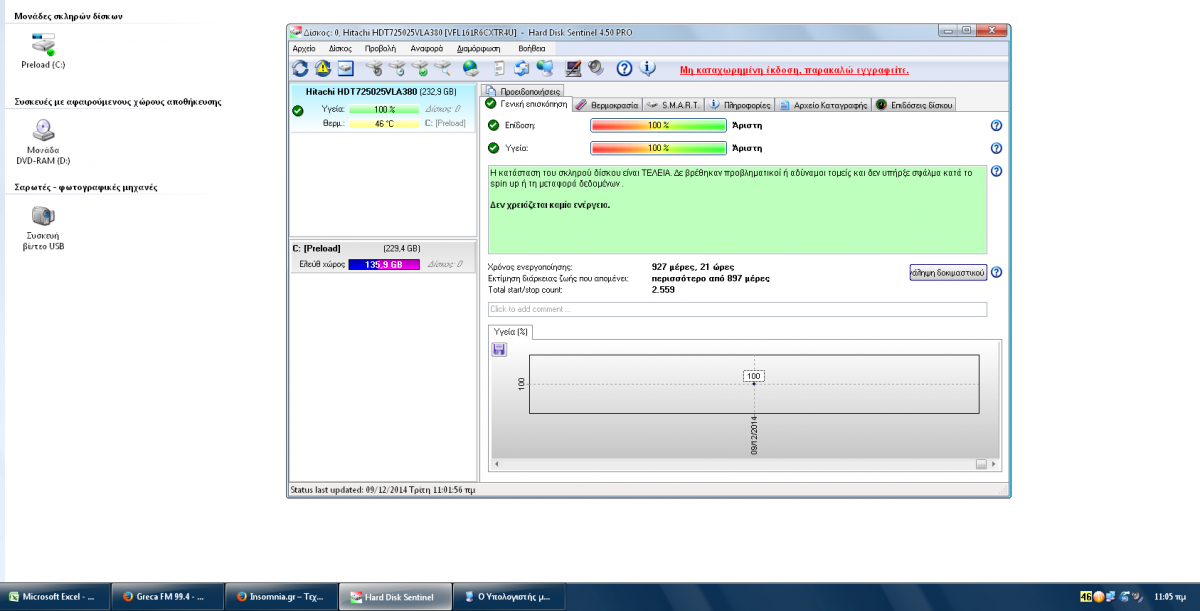This screenshot has height=611, width=1200.
Task: Click the help icon beside Υγεία bar
Action: [x=996, y=148]
